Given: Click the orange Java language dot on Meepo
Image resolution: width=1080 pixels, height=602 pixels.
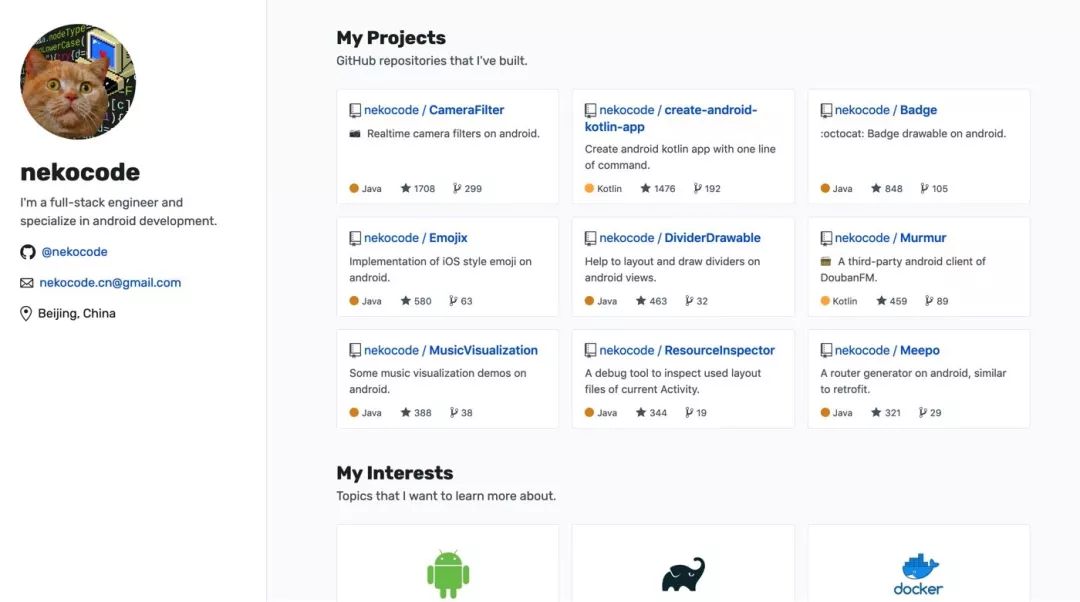Looking at the screenshot, I should (824, 412).
